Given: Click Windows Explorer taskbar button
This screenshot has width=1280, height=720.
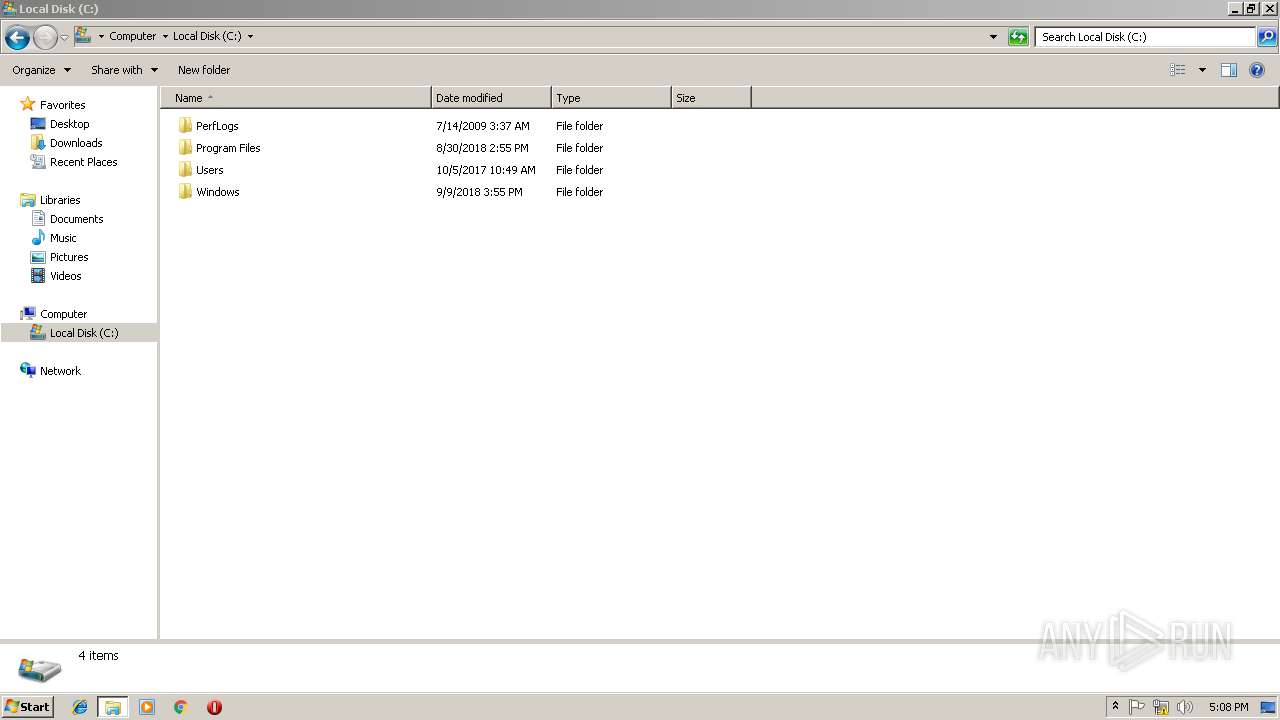Looking at the screenshot, I should coord(113,707).
